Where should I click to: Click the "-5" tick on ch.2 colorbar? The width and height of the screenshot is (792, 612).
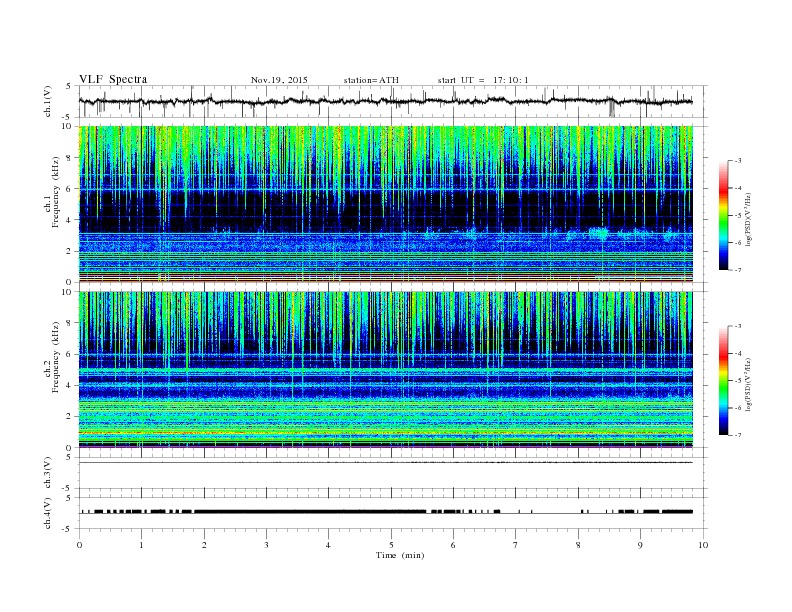coord(737,381)
